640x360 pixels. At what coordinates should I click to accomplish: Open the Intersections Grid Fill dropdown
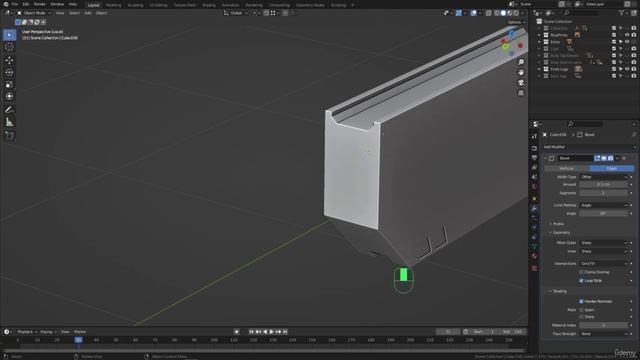click(604, 263)
